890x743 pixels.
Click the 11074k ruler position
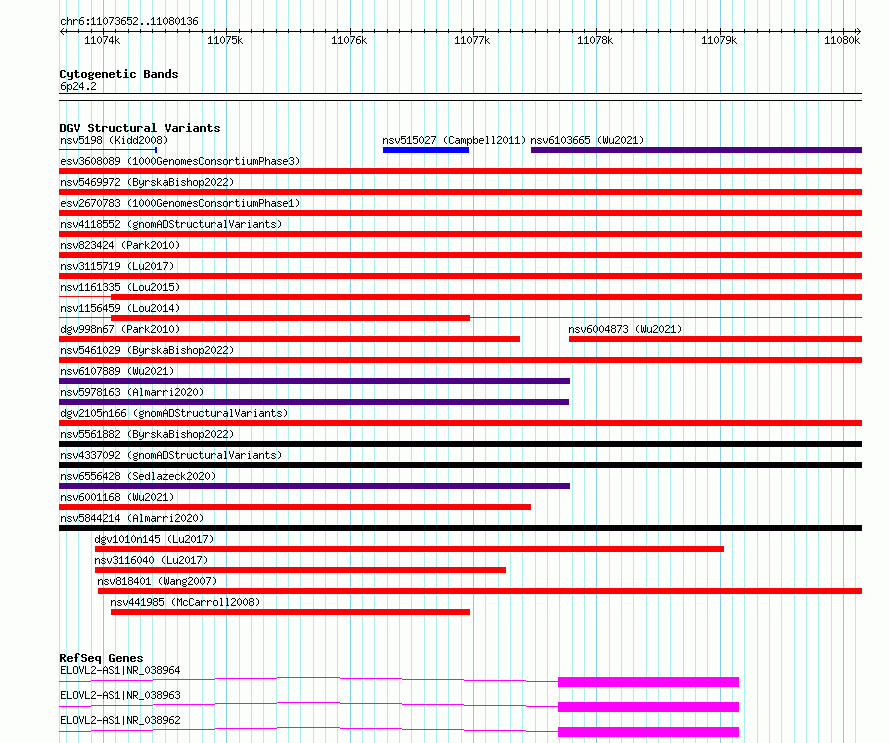pyautogui.click(x=102, y=40)
